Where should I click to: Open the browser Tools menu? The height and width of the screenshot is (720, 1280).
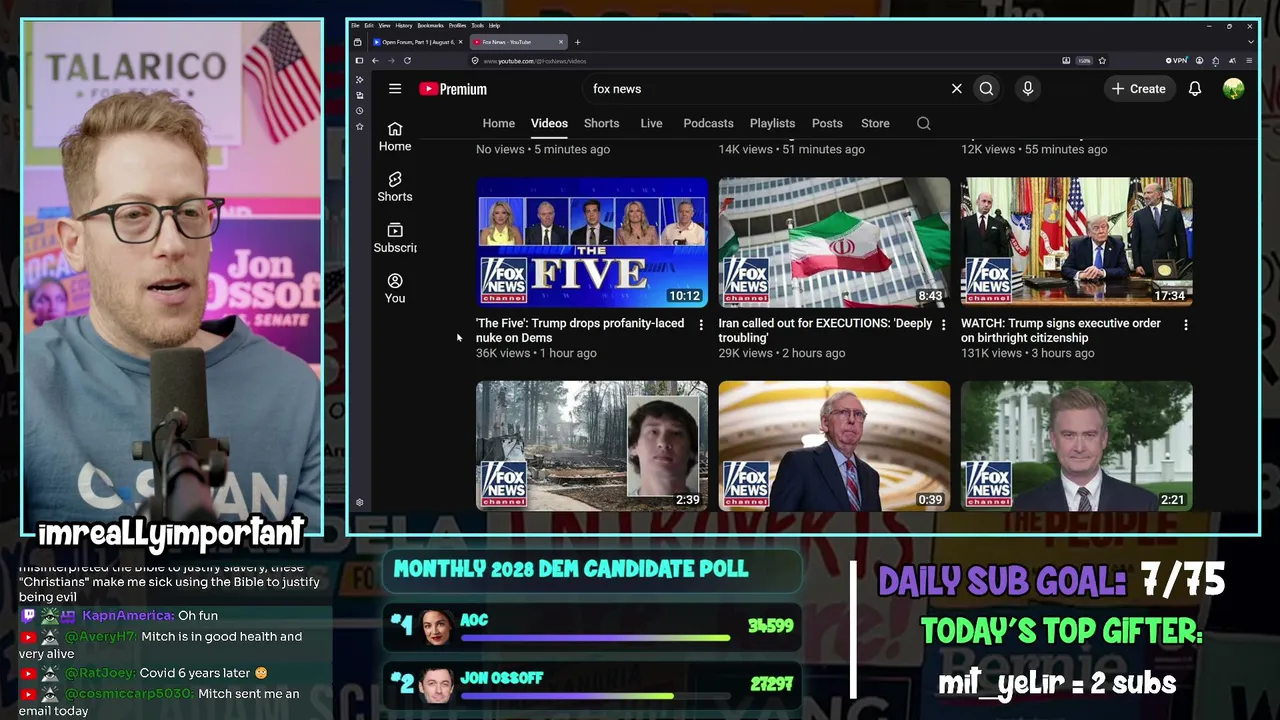[477, 26]
